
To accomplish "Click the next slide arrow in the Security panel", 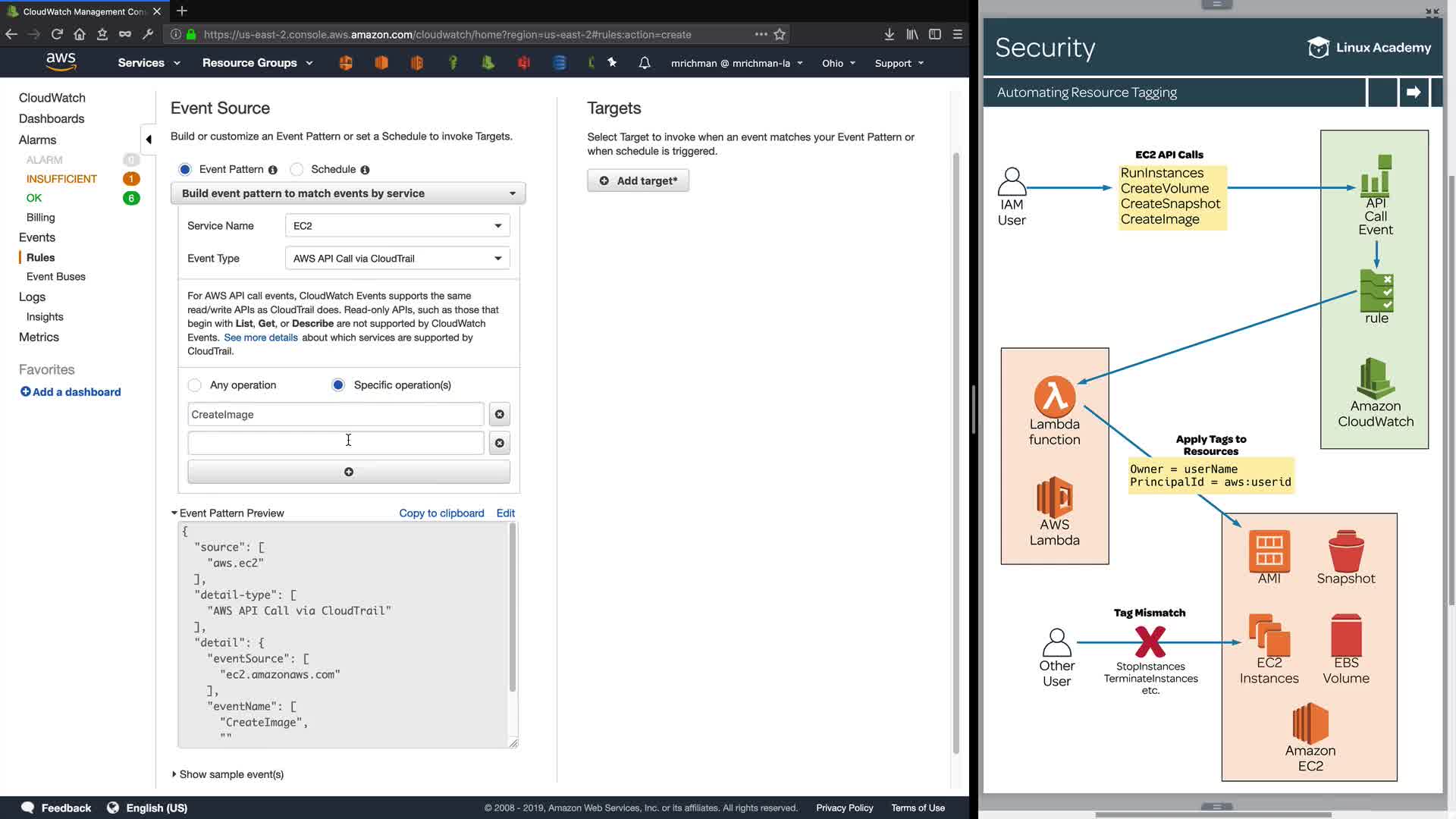I will (x=1414, y=93).
